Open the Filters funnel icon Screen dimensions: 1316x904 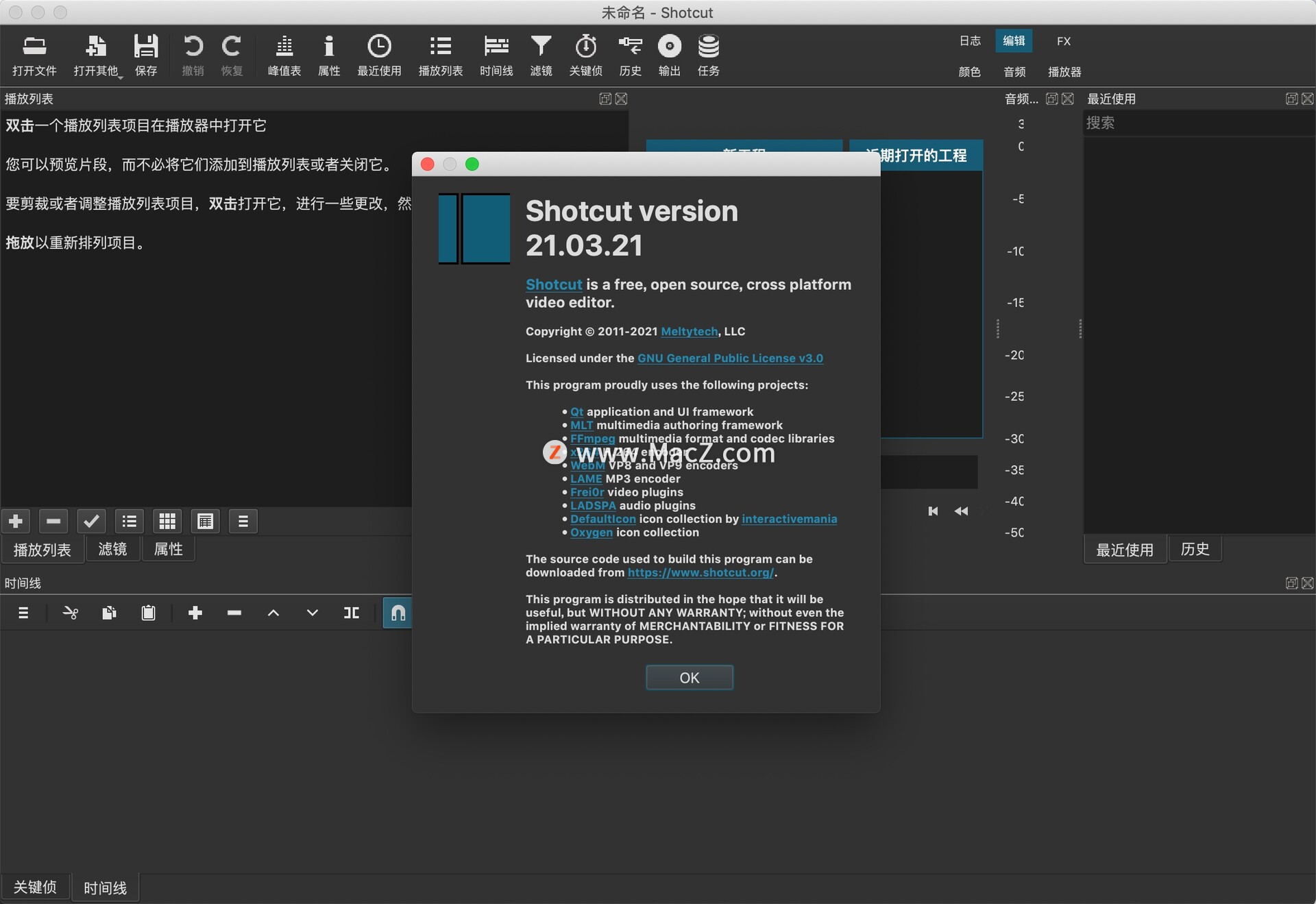click(541, 55)
